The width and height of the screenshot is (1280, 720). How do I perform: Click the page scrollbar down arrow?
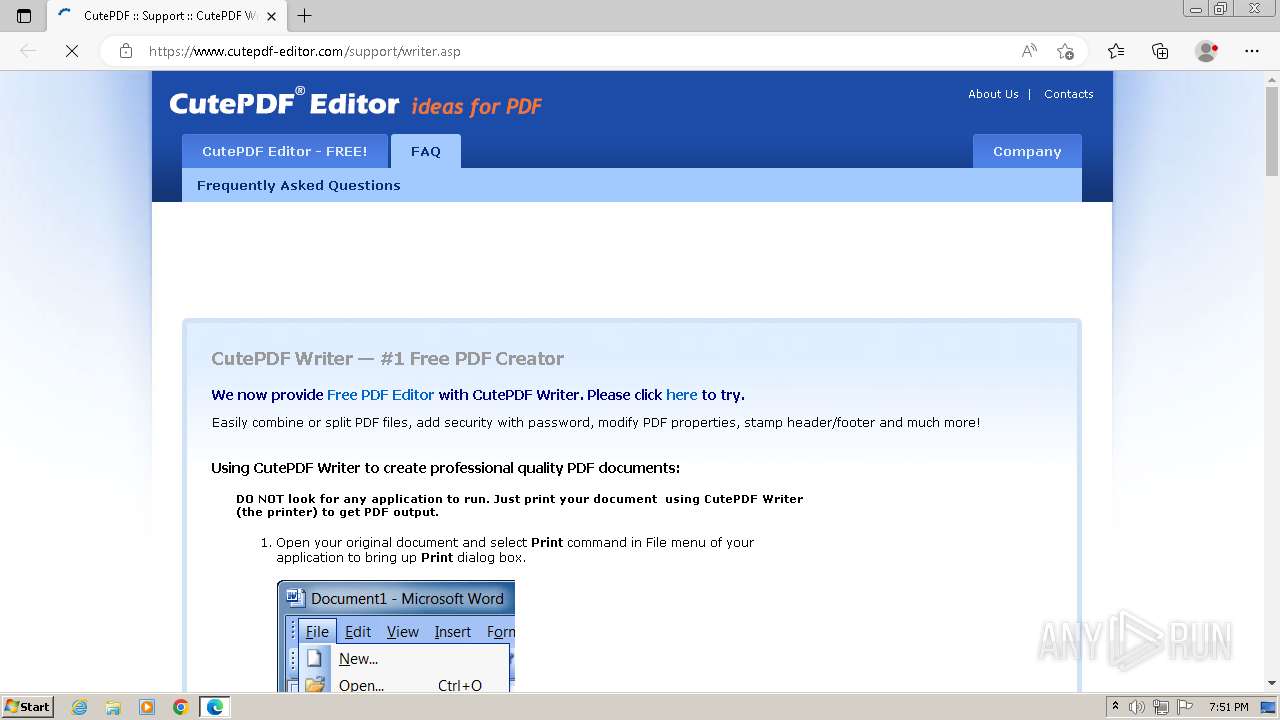1271,684
